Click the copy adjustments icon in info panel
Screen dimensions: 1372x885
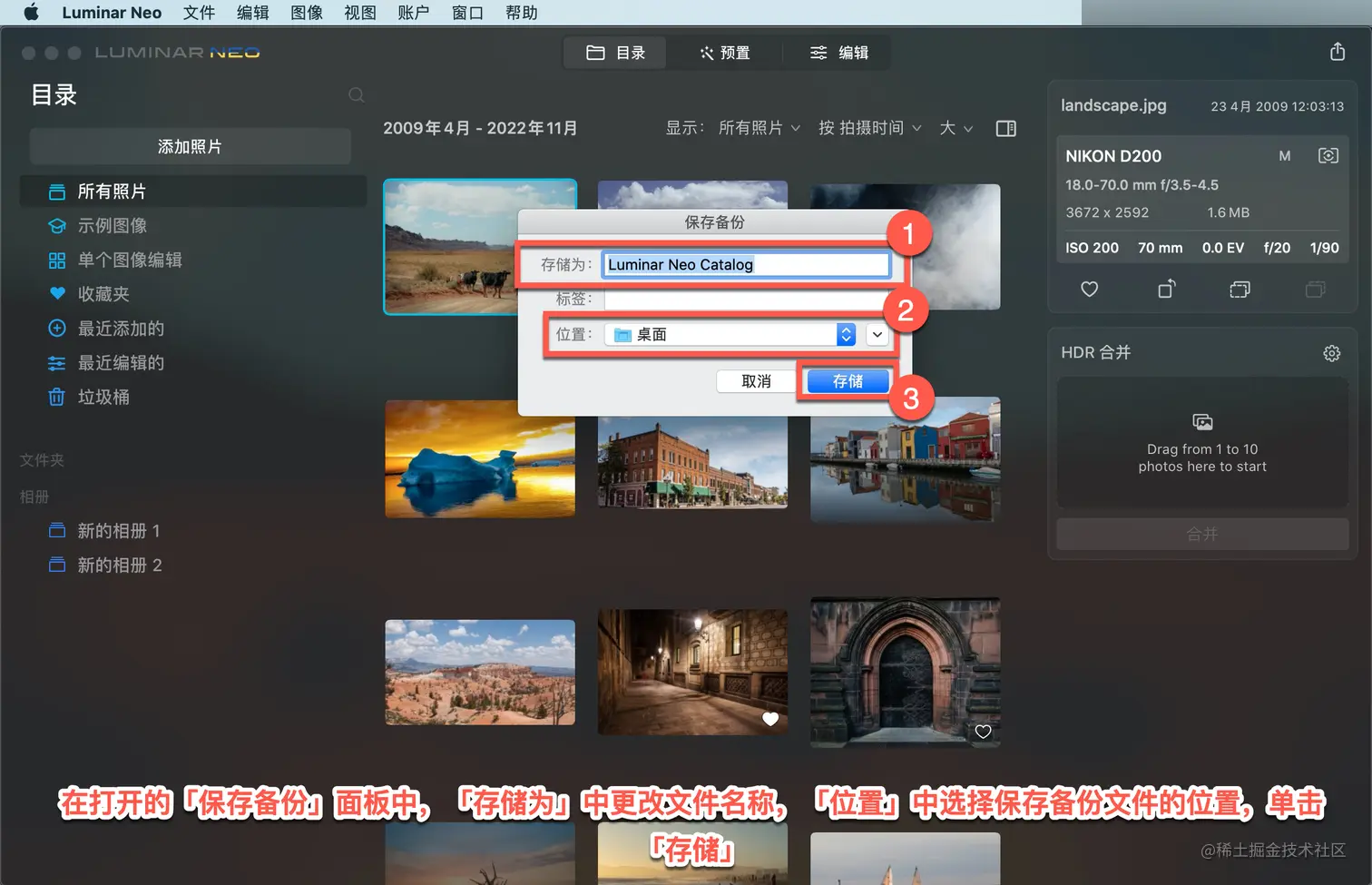pyautogui.click(x=1240, y=290)
